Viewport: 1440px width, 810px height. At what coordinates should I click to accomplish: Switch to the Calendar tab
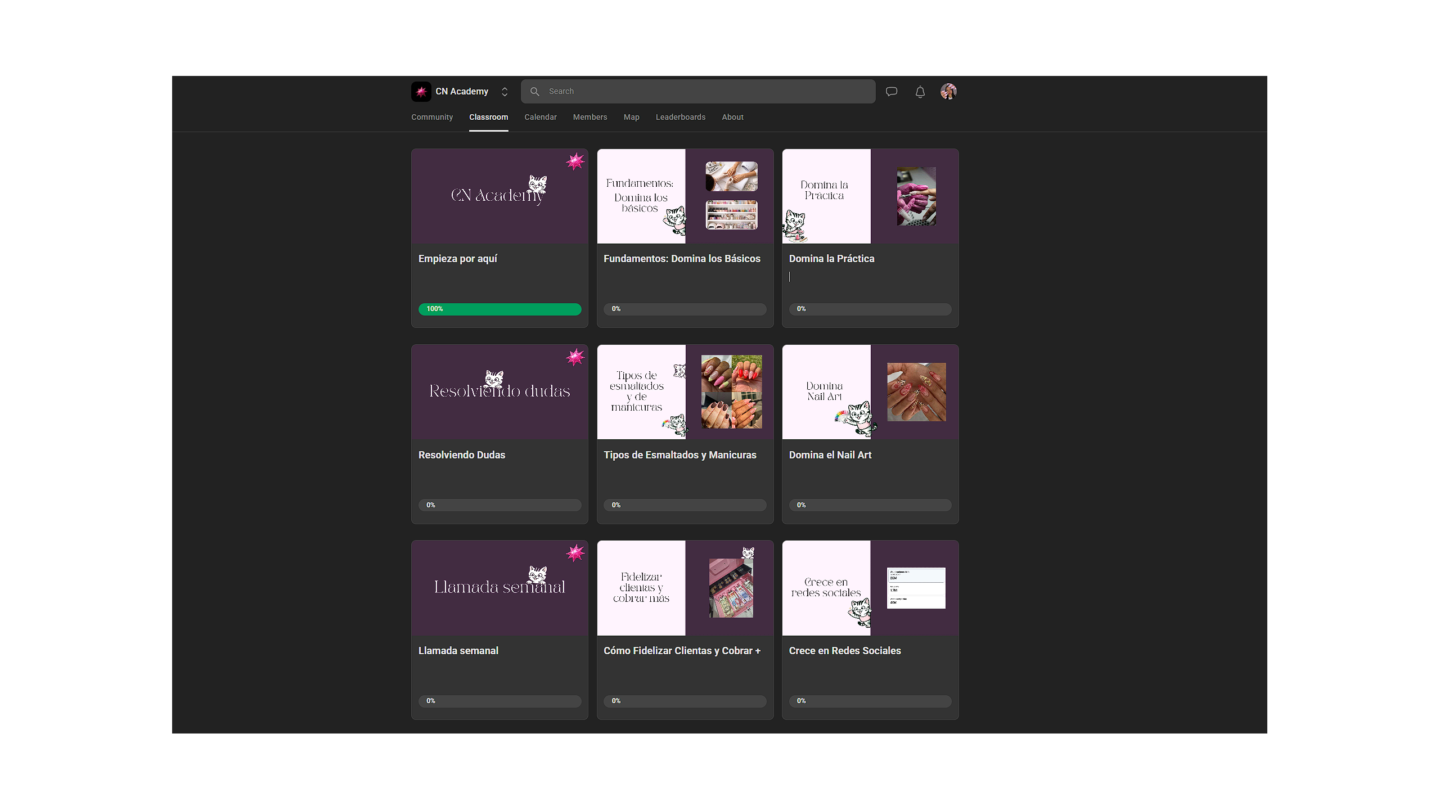click(540, 117)
